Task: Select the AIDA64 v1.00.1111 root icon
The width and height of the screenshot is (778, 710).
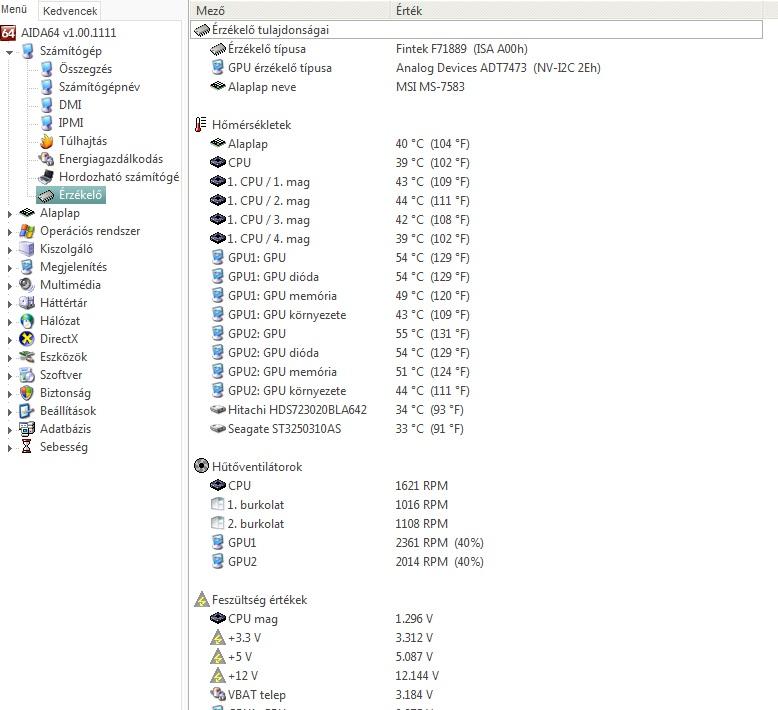Action: tap(8, 33)
